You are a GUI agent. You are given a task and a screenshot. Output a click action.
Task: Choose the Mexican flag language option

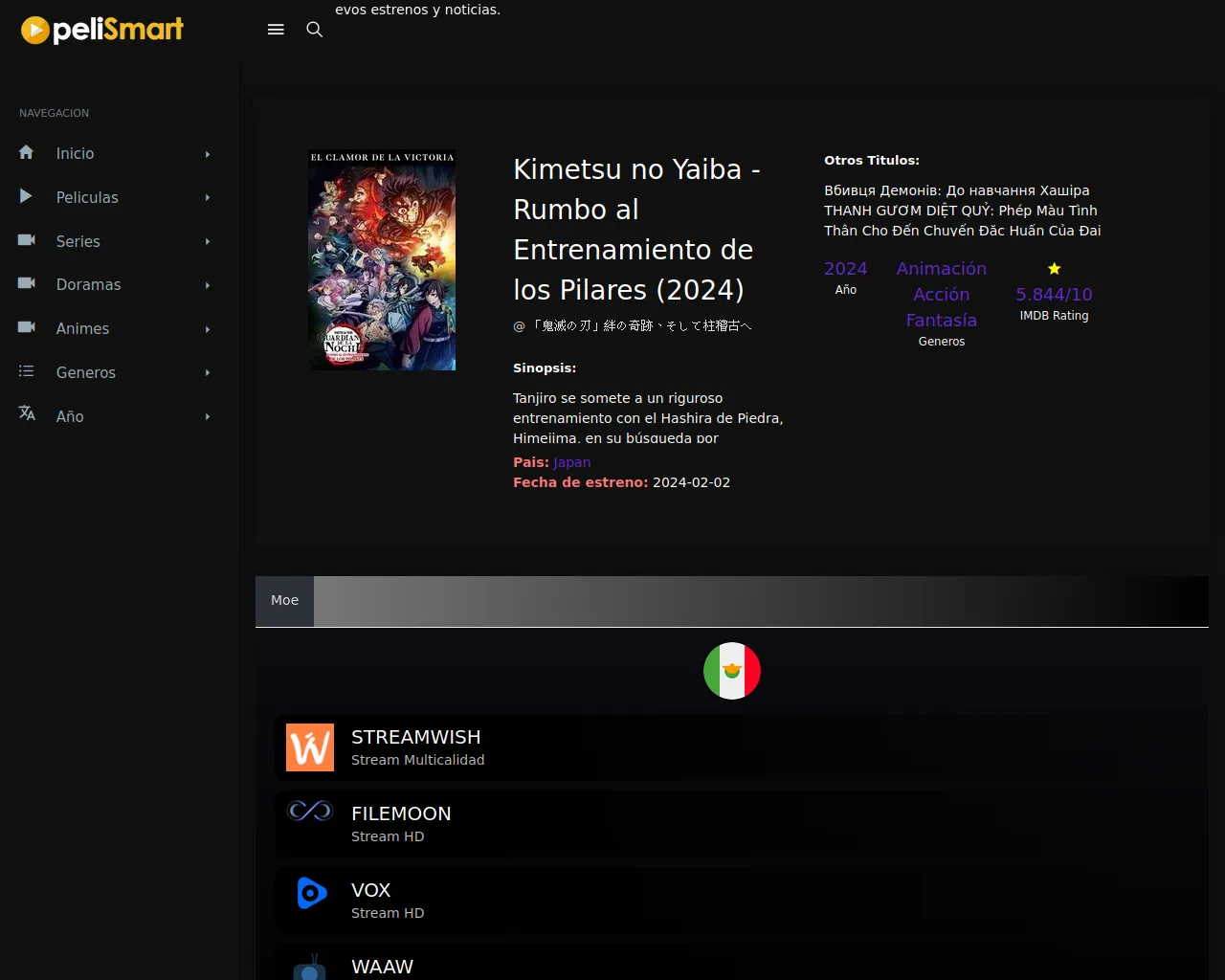pos(732,671)
